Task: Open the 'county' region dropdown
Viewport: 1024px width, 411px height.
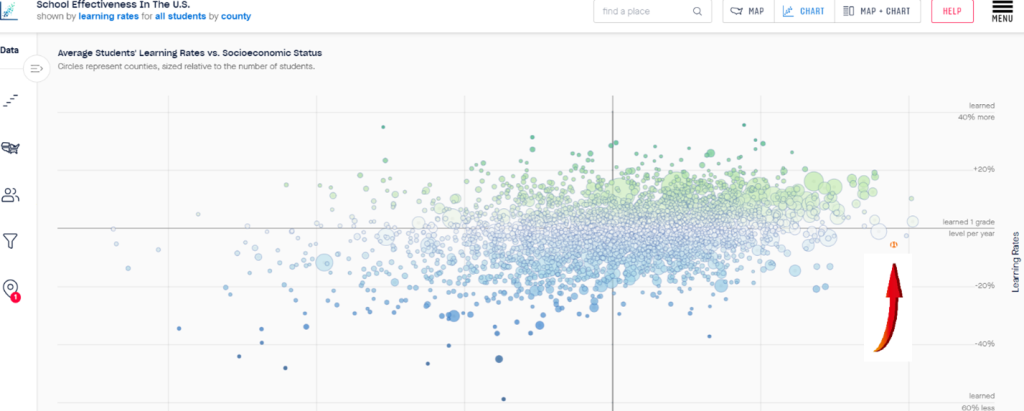Action: 236,17
